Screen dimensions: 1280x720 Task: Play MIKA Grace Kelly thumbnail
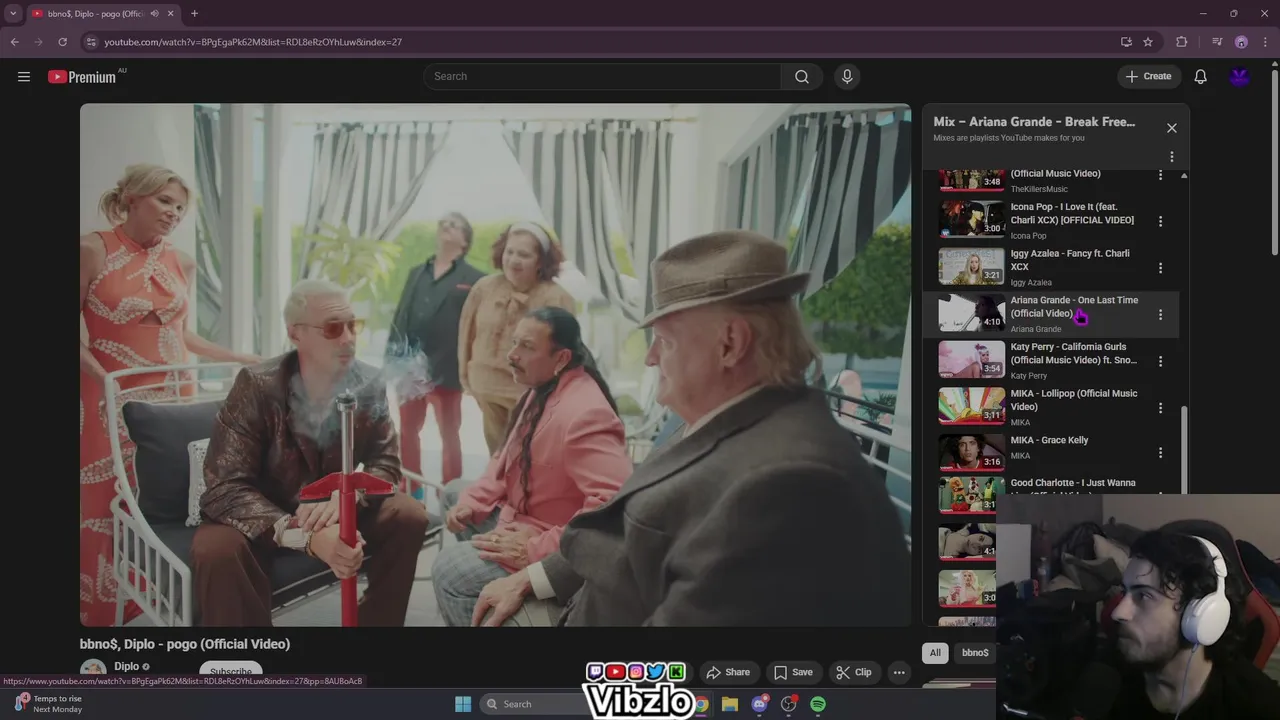(971, 452)
